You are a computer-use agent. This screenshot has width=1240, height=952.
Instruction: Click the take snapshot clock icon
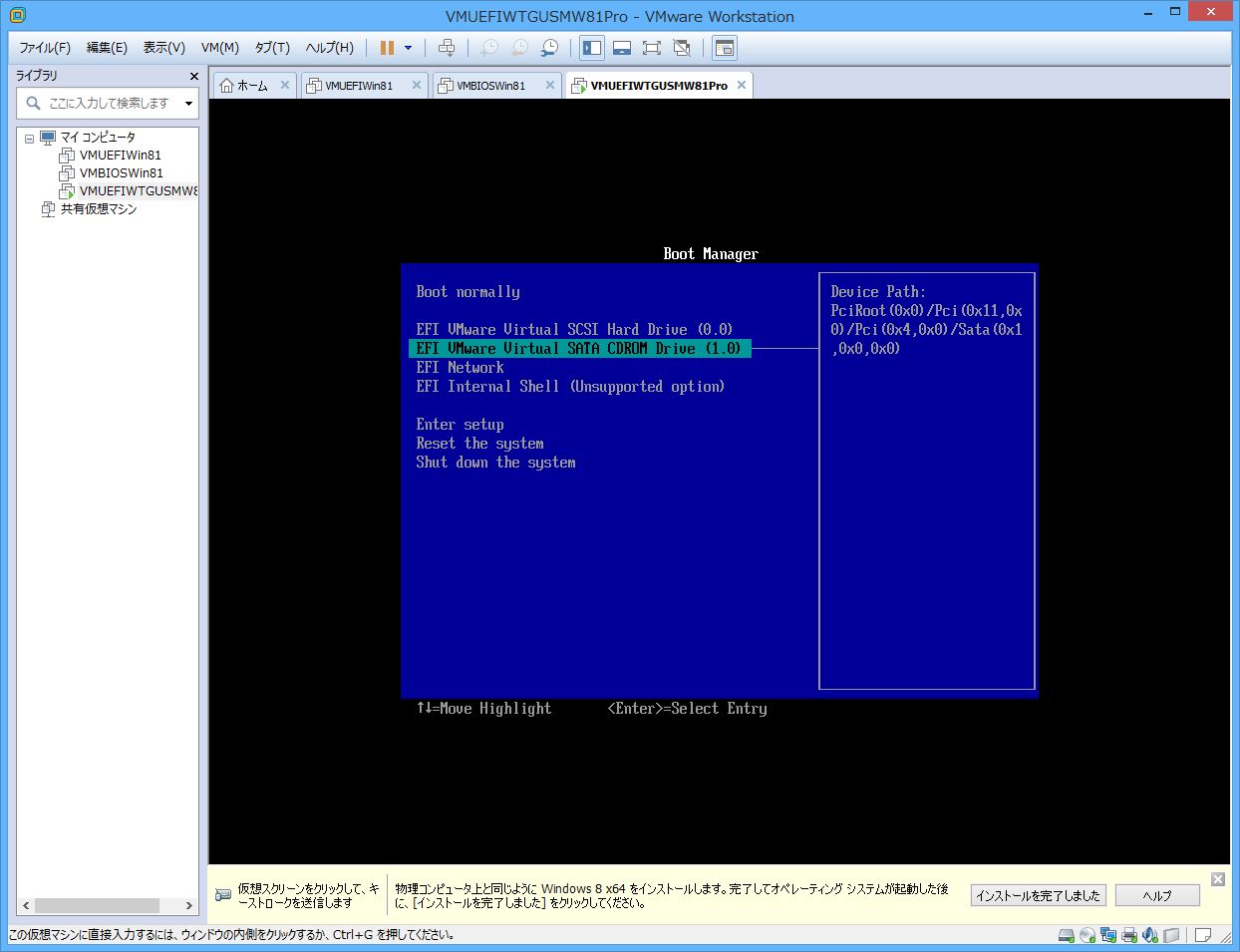[x=489, y=48]
